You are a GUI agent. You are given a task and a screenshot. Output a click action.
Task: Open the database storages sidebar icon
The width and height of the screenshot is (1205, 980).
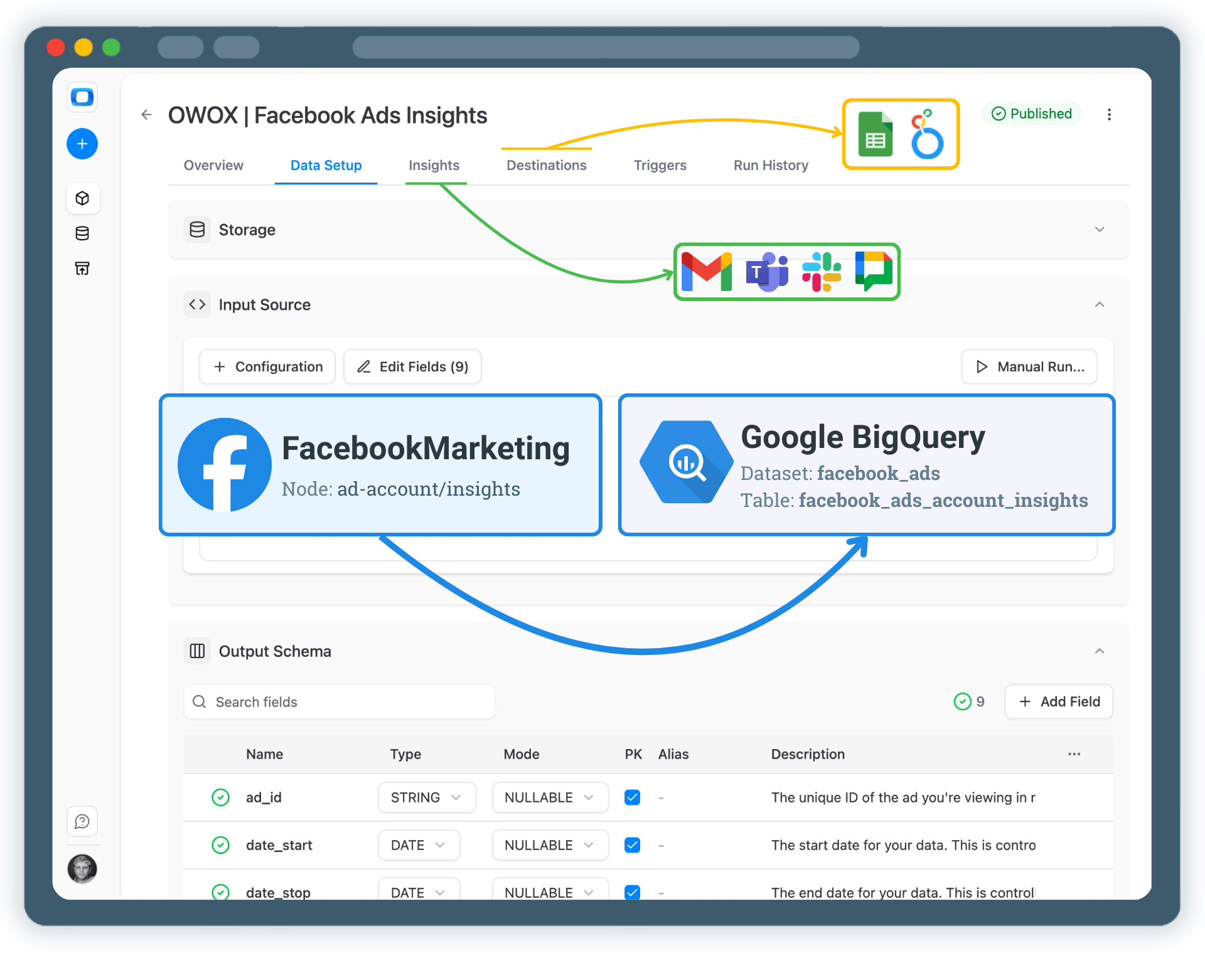click(82, 233)
